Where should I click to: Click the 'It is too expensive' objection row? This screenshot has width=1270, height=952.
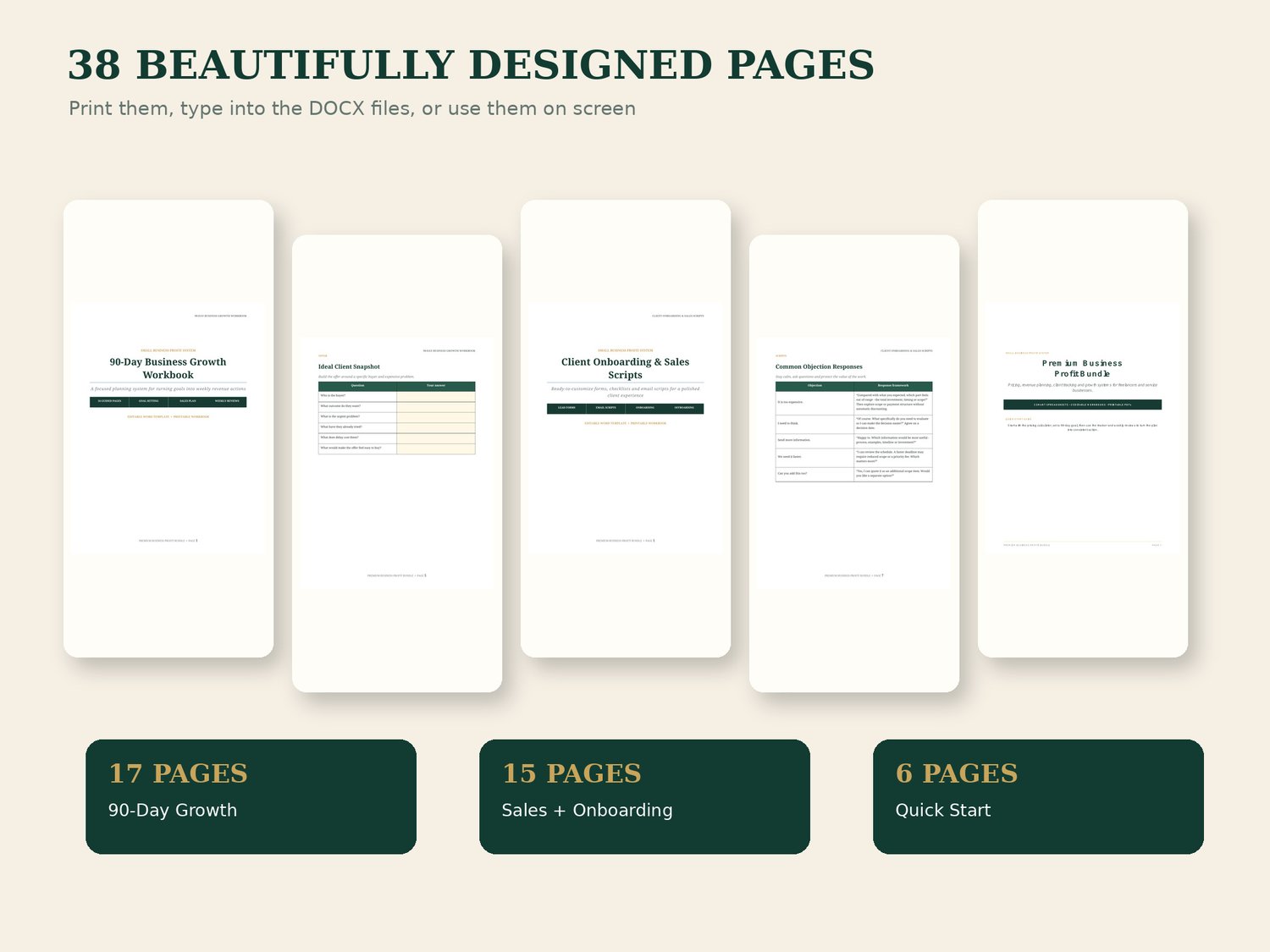pos(853,403)
